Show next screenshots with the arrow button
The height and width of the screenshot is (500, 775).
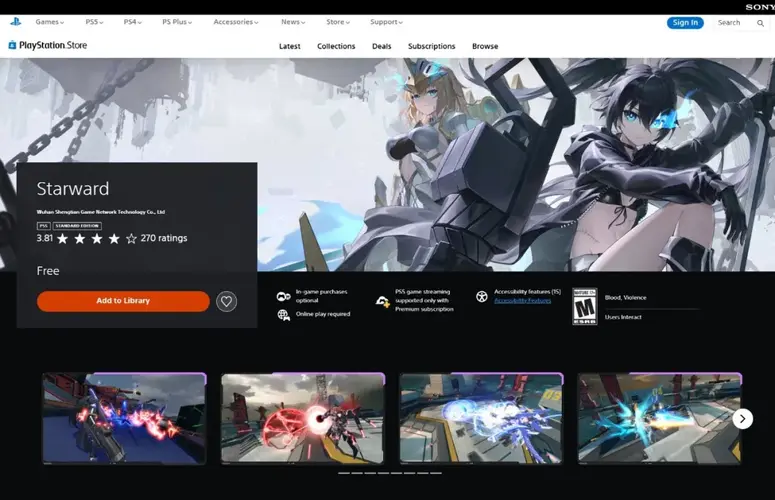(742, 419)
